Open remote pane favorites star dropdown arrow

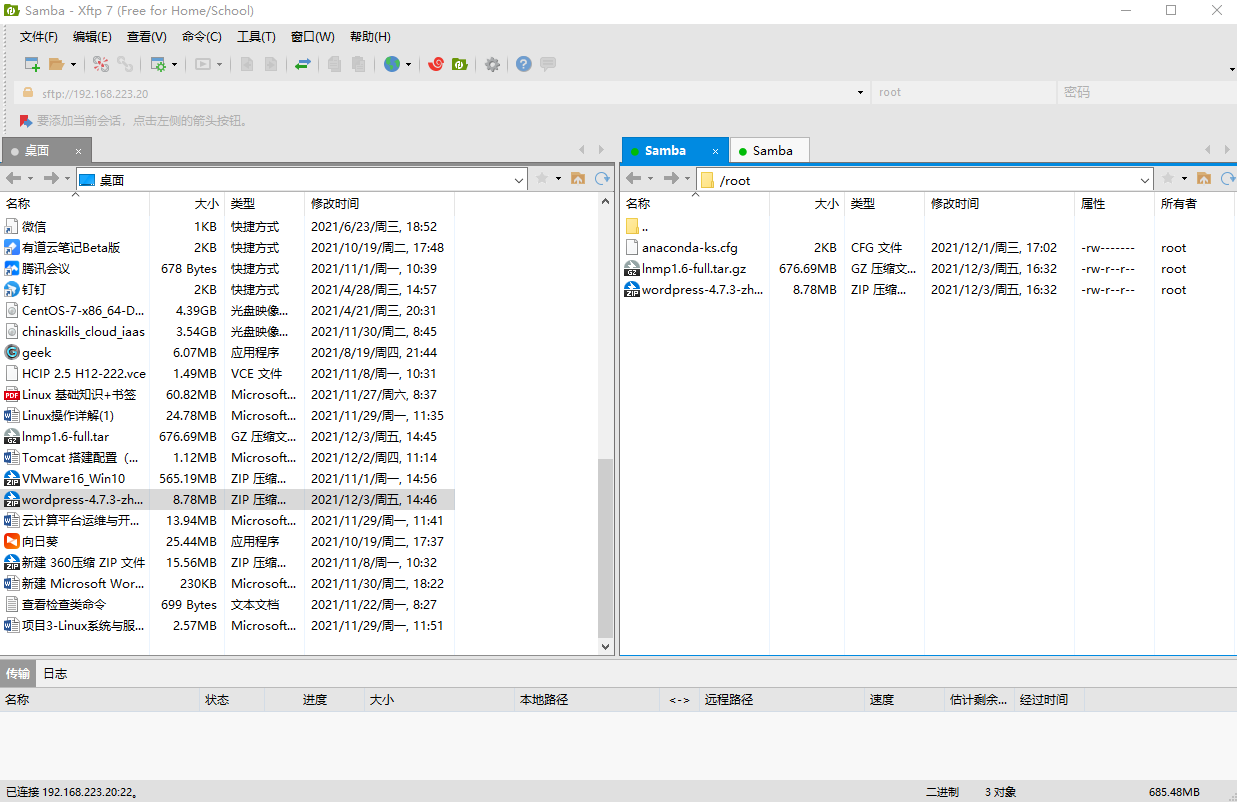[x=1184, y=178]
